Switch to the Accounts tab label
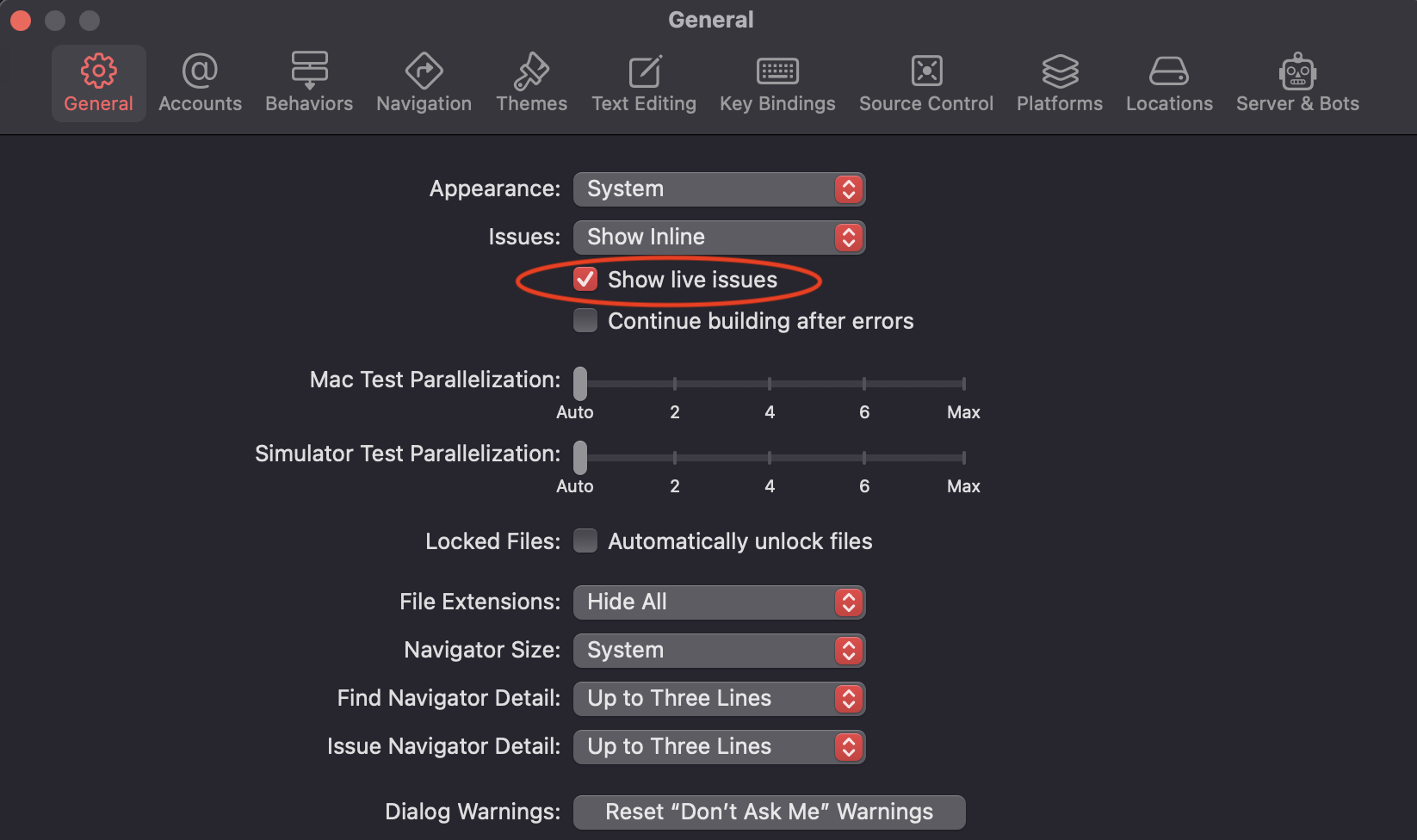Viewport: 1417px width, 840px height. click(x=200, y=103)
